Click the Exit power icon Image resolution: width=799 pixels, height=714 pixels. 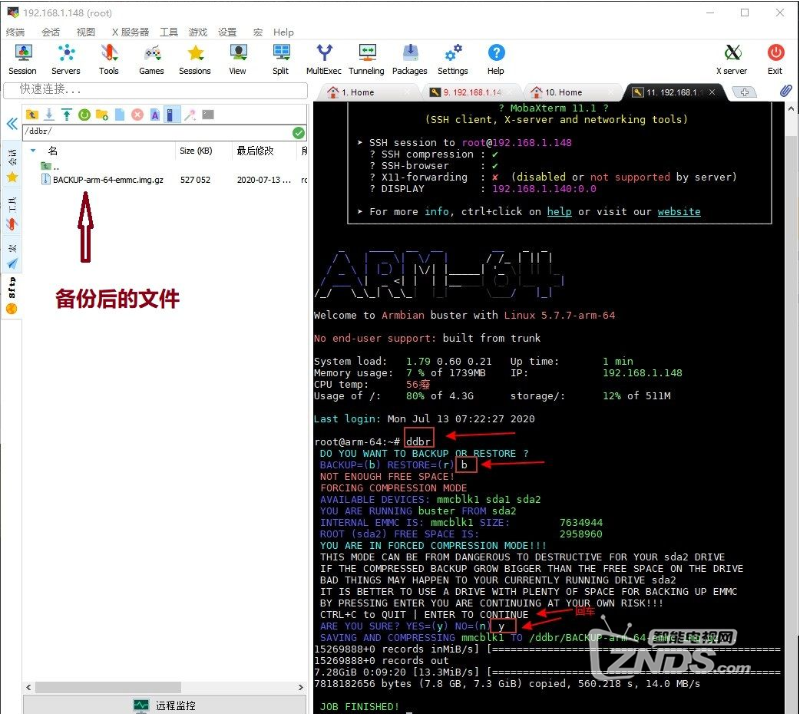(x=775, y=60)
